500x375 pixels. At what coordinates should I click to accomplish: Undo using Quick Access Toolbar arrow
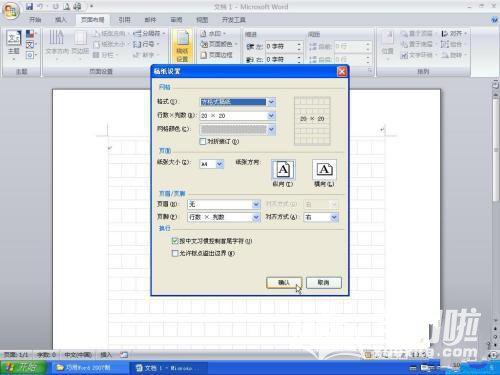pos(40,6)
